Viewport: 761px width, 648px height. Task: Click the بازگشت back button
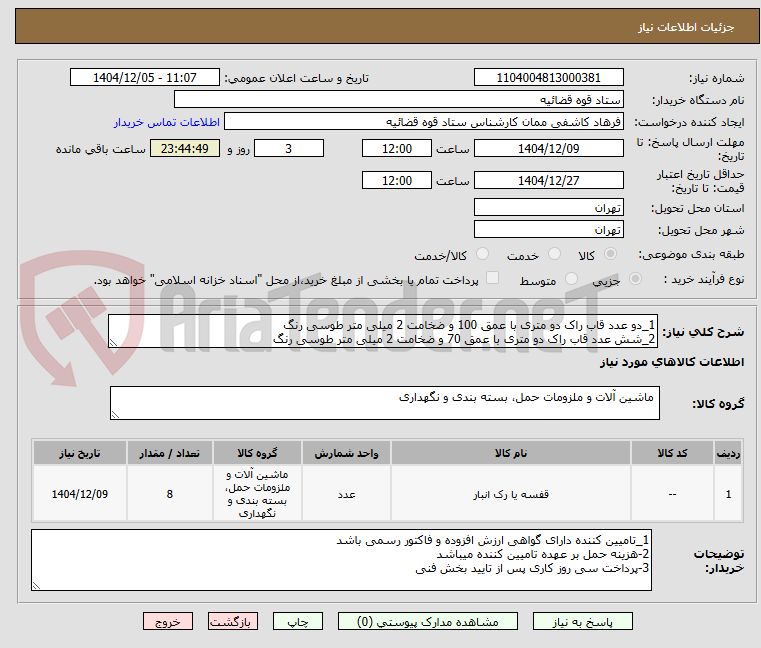click(232, 621)
